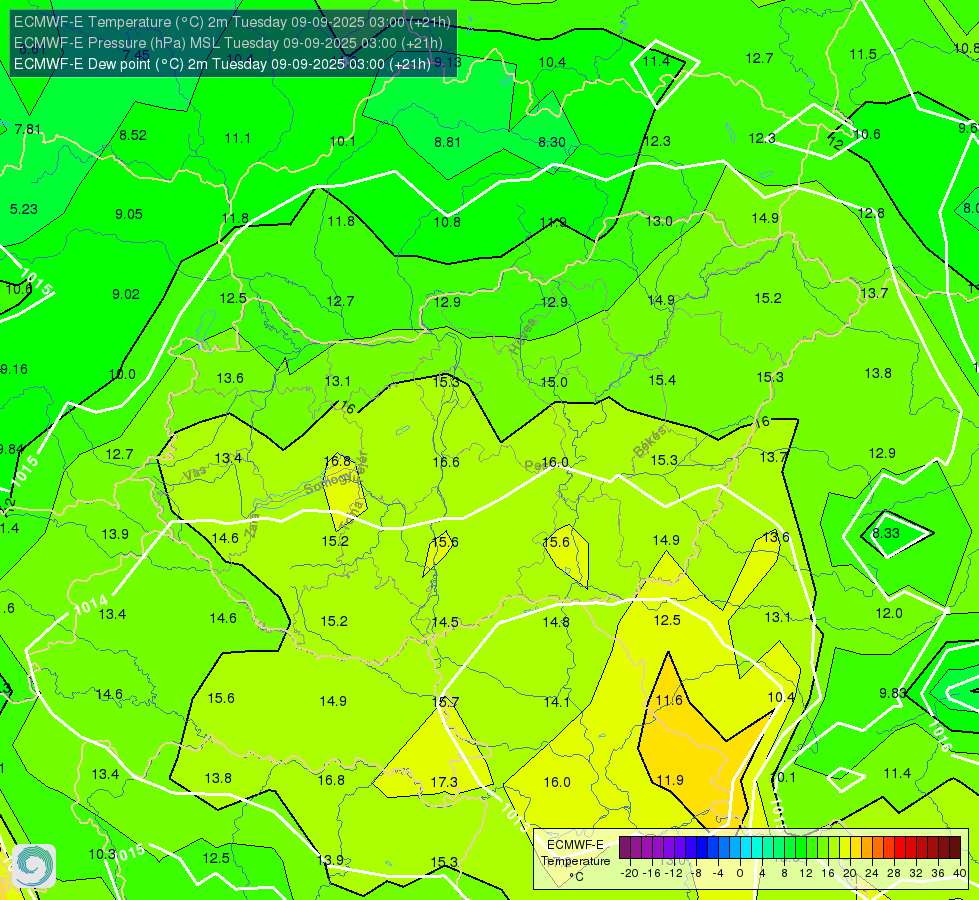
Task: Click the darkest maroon swatch at the legend's 40 end
Action: click(955, 848)
